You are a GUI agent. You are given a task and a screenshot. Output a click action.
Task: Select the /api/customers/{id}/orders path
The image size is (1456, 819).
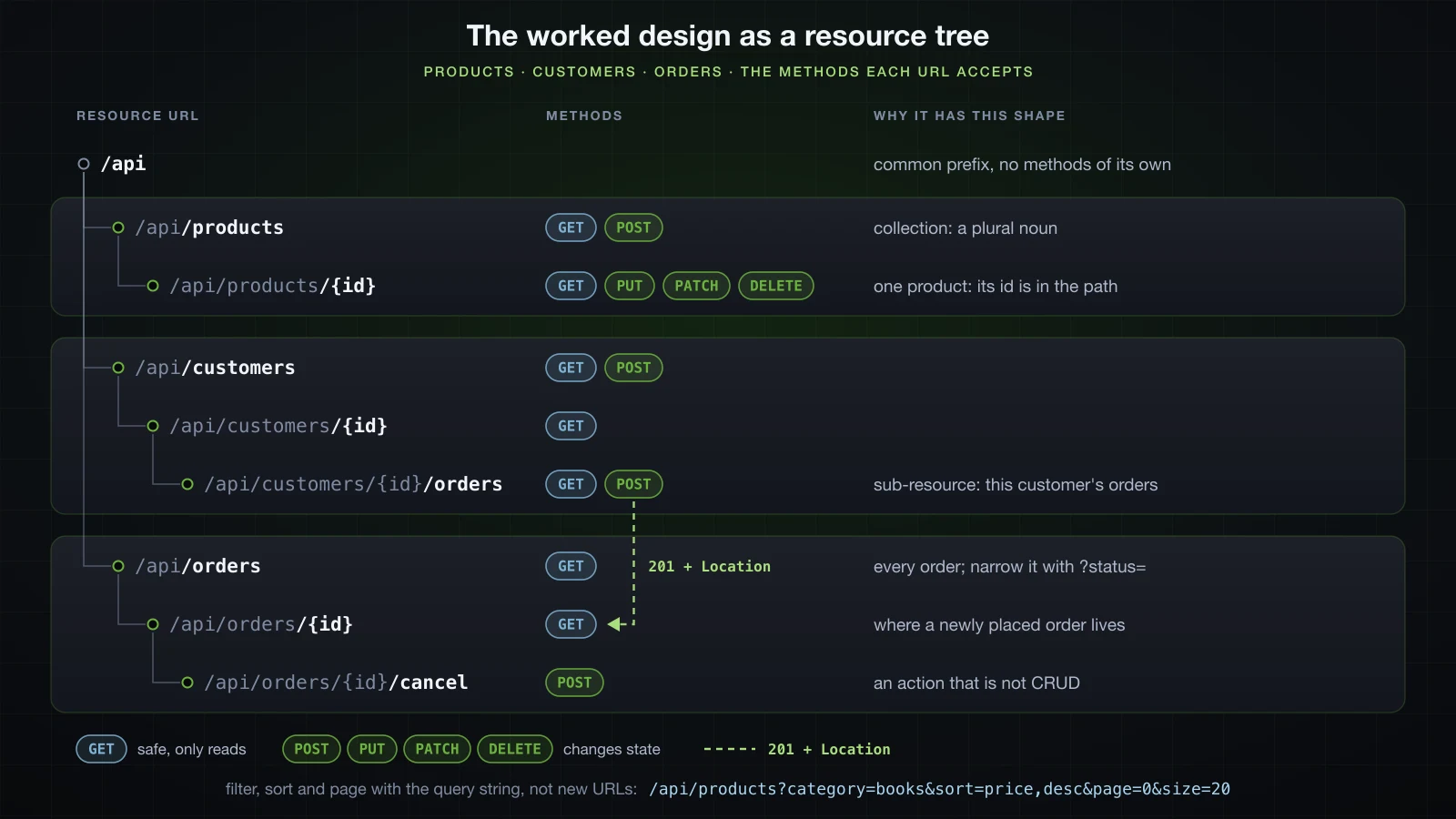[x=353, y=484]
